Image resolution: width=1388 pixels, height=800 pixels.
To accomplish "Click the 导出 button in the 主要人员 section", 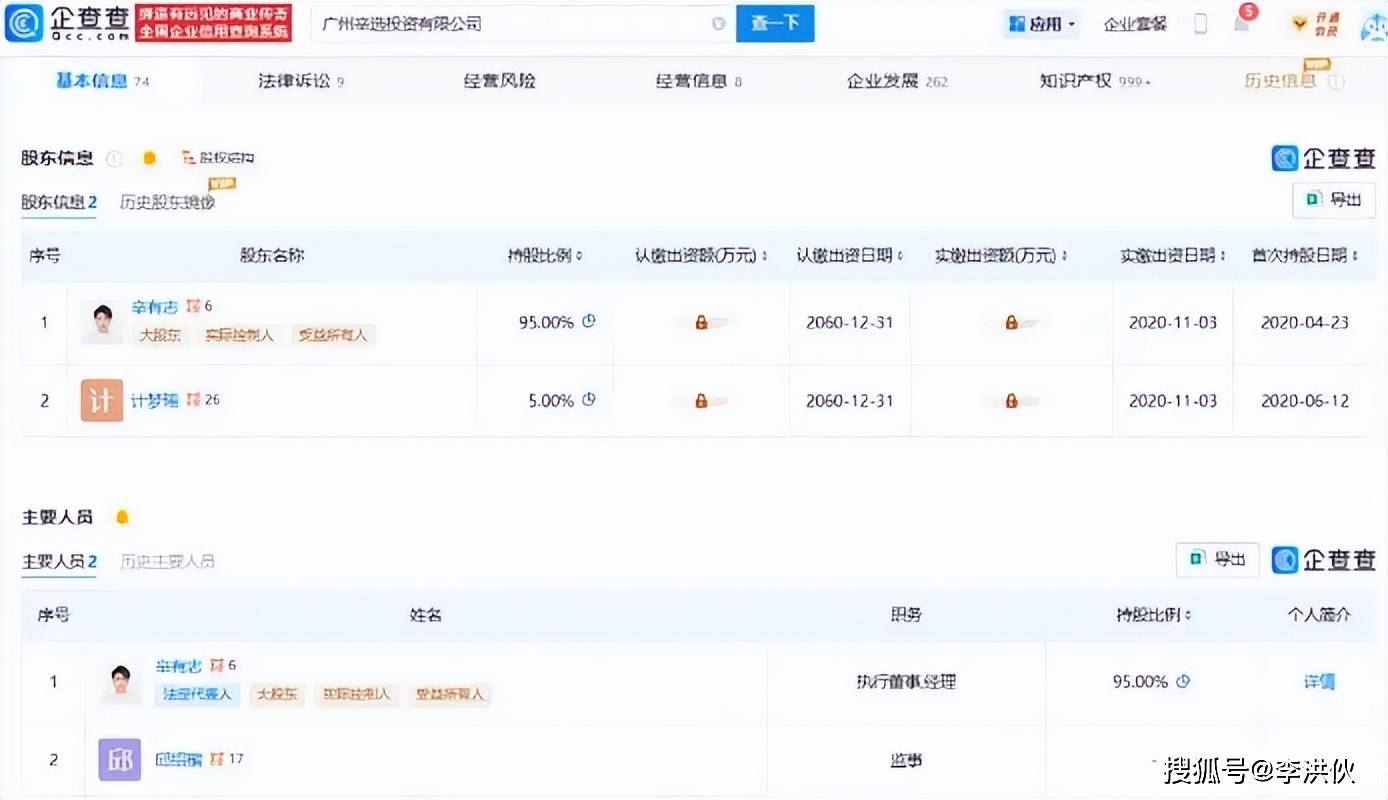I will click(1217, 560).
